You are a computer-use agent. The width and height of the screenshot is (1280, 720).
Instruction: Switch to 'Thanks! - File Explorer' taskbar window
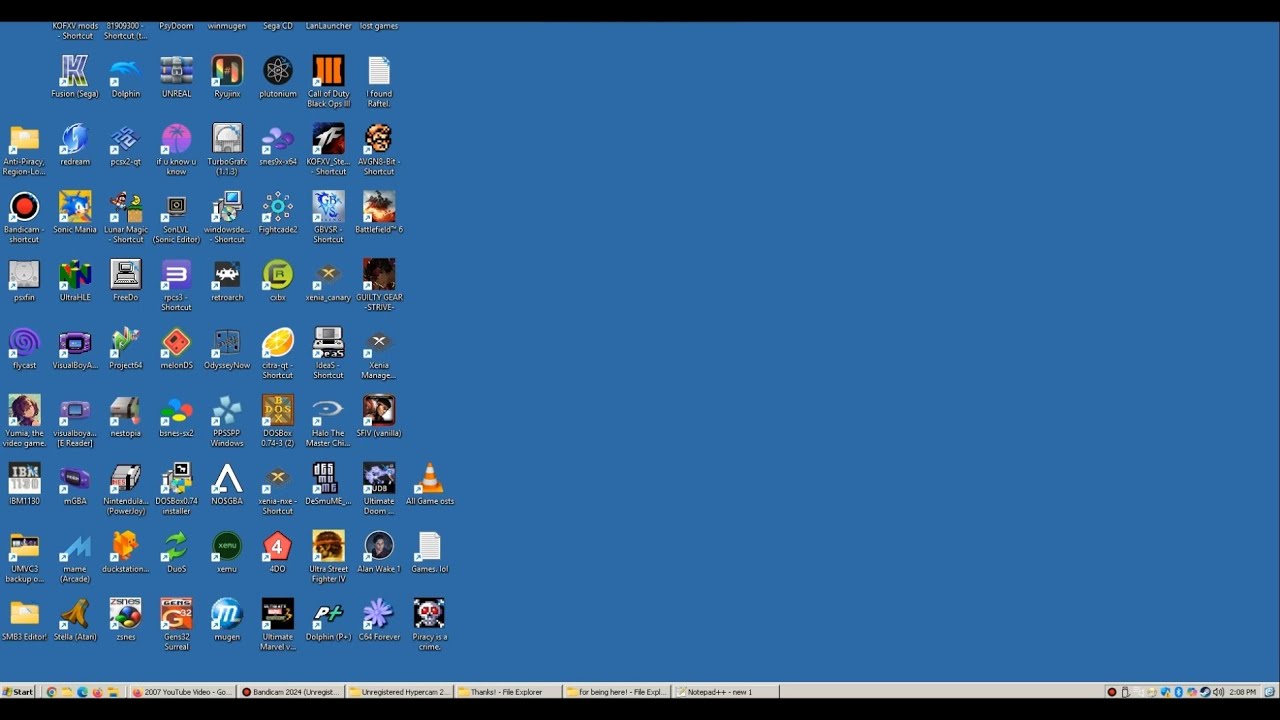(x=508, y=692)
